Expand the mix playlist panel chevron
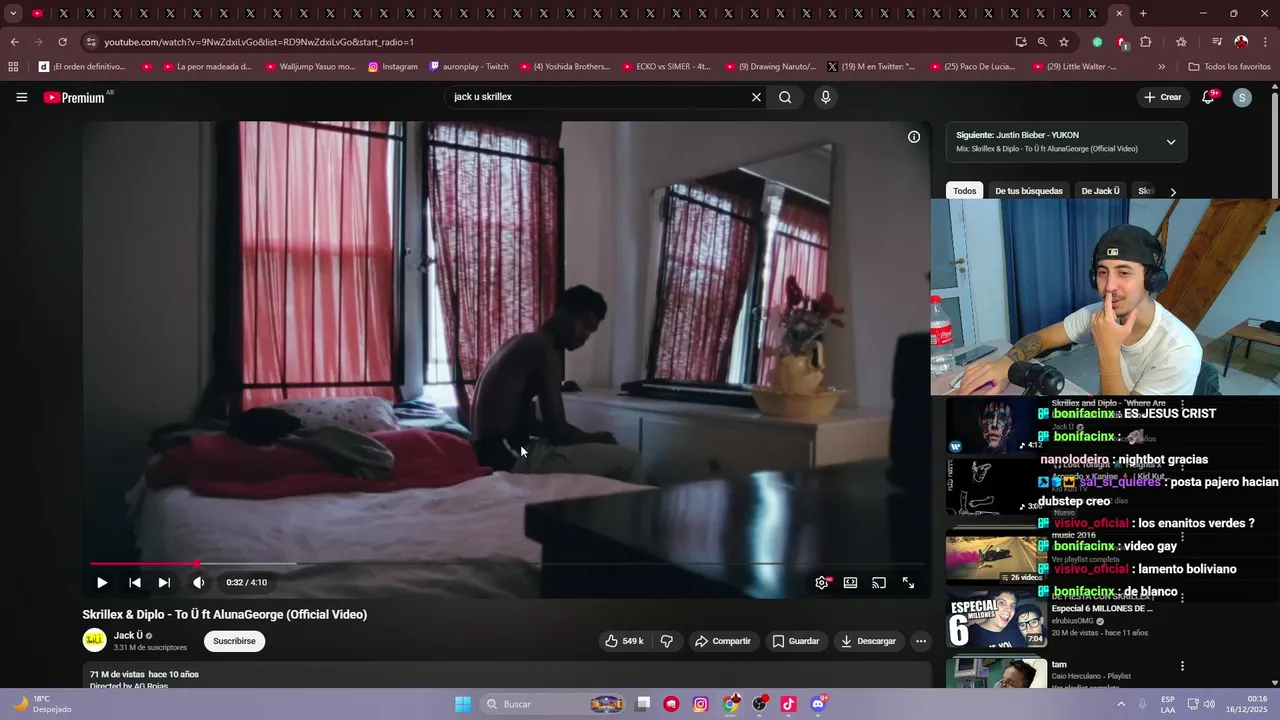This screenshot has height=720, width=1280. (1171, 142)
